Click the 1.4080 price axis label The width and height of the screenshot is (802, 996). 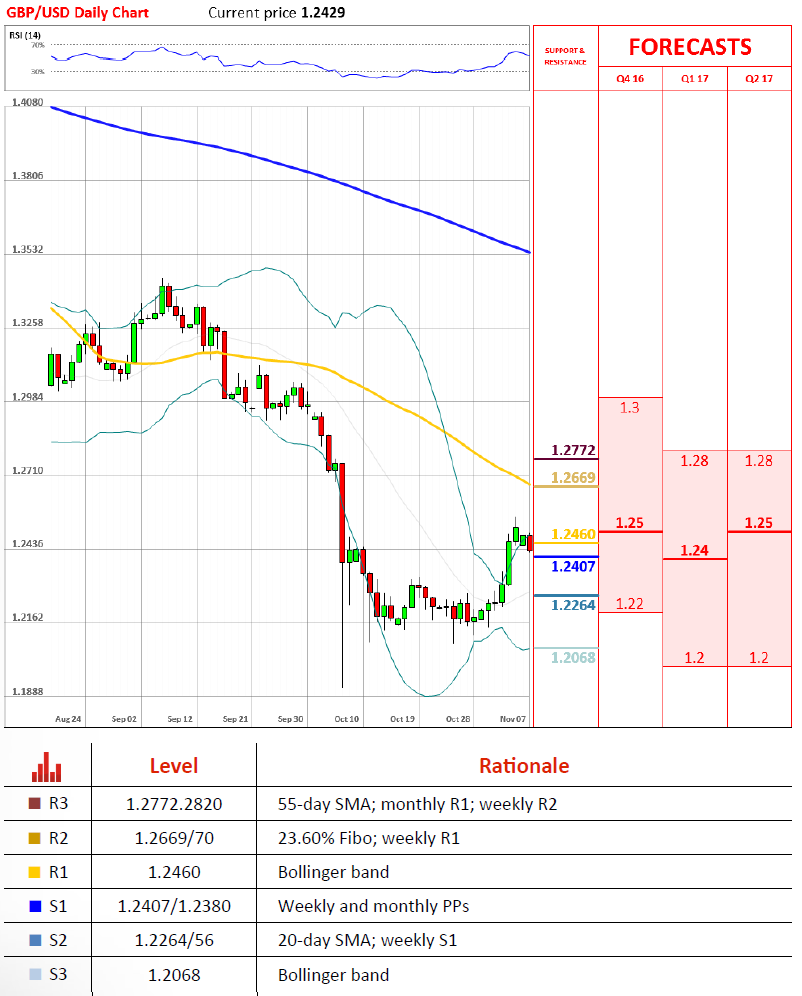click(x=27, y=102)
